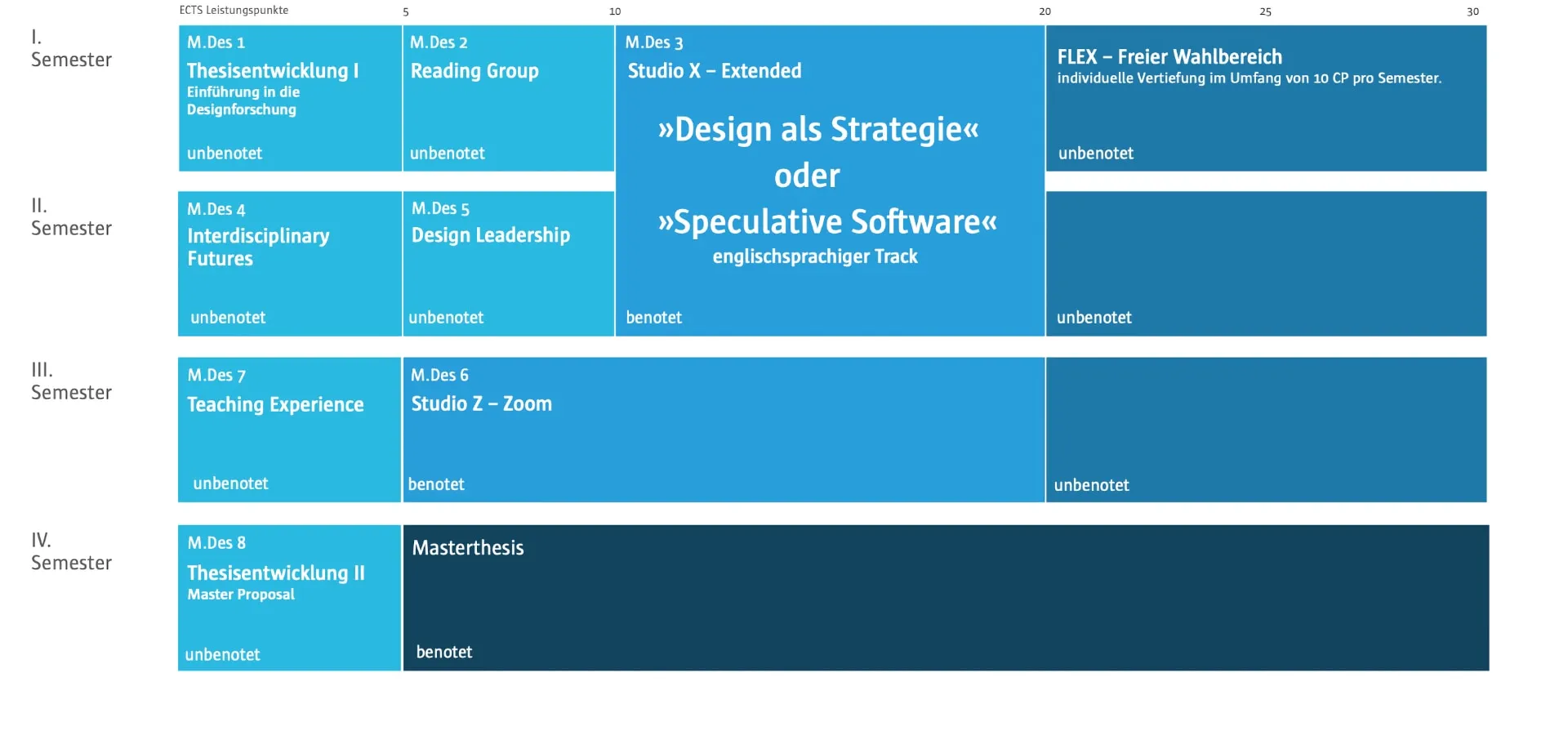Select the FLEX – Freier Wahlbereich heading
The image size is (1568, 753).
(1169, 56)
